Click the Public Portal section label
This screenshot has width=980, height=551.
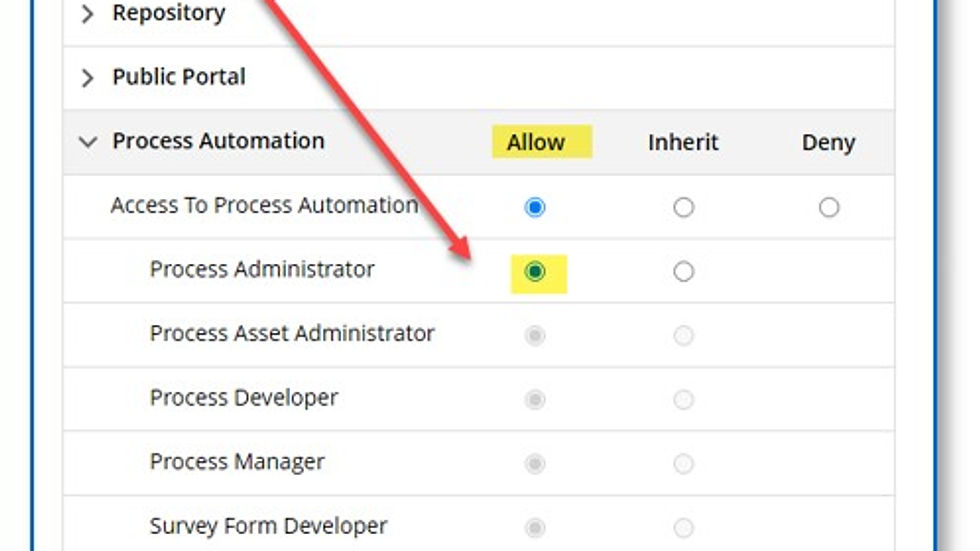click(x=178, y=77)
